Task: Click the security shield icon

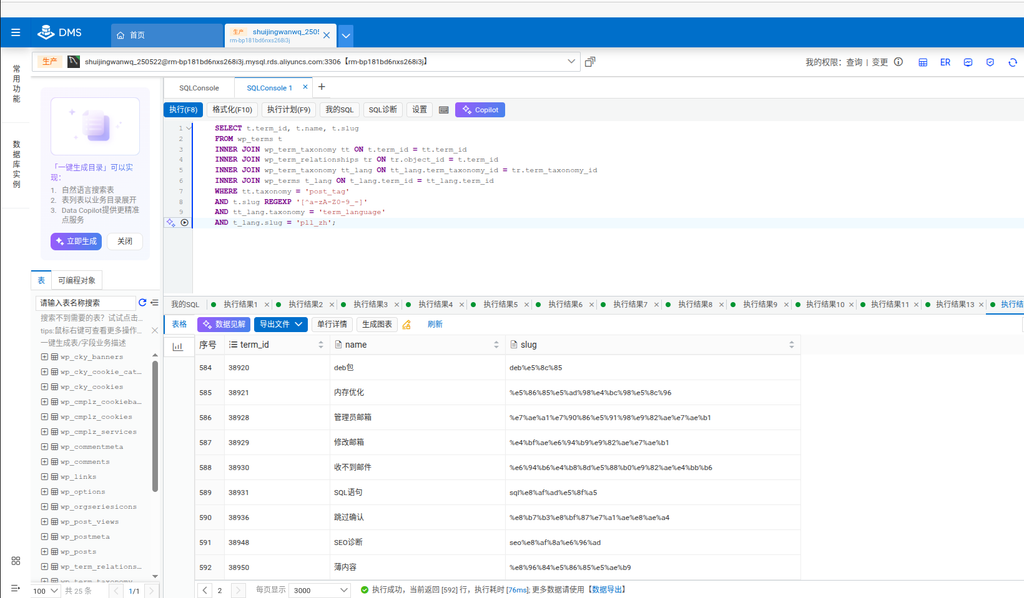Action: coord(990,63)
